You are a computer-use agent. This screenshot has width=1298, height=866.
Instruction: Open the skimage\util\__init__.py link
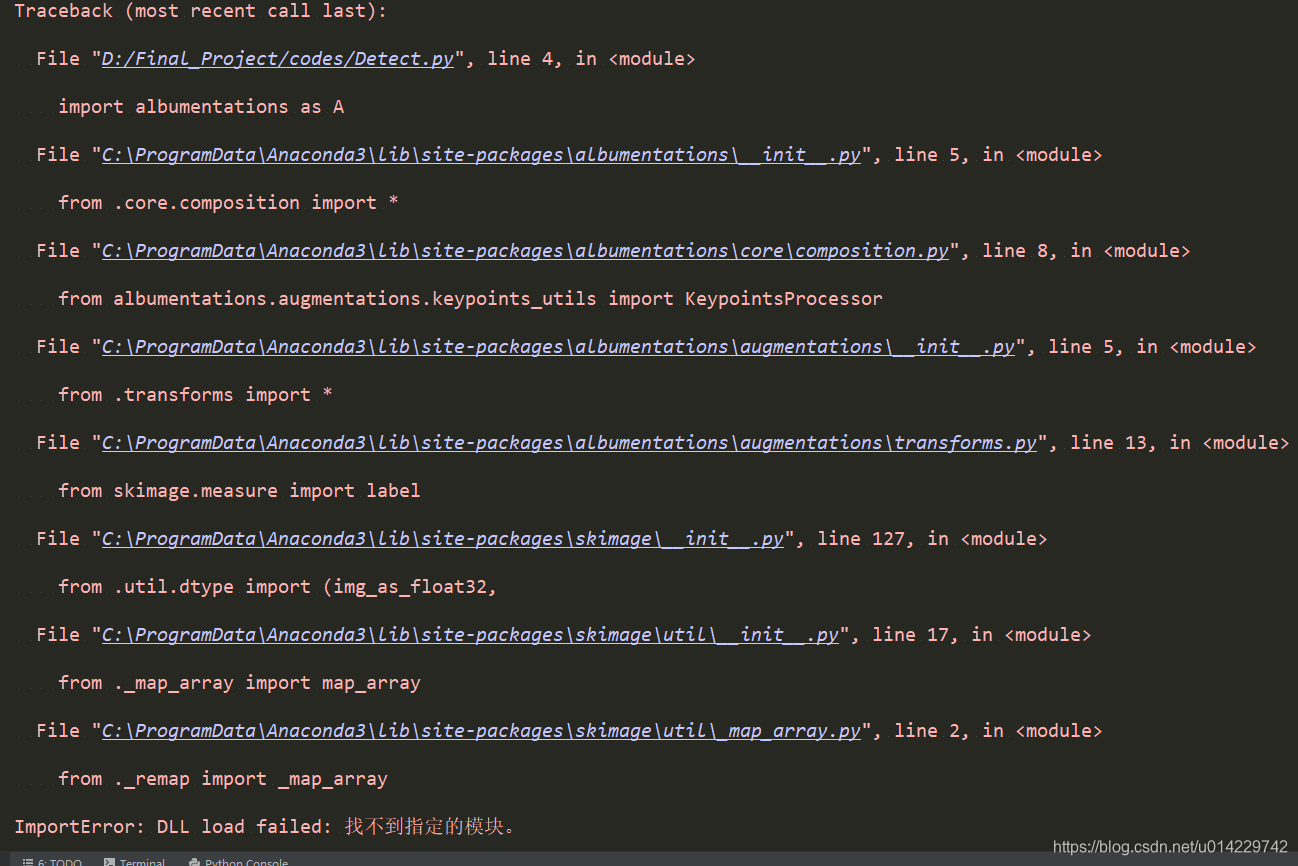point(470,635)
